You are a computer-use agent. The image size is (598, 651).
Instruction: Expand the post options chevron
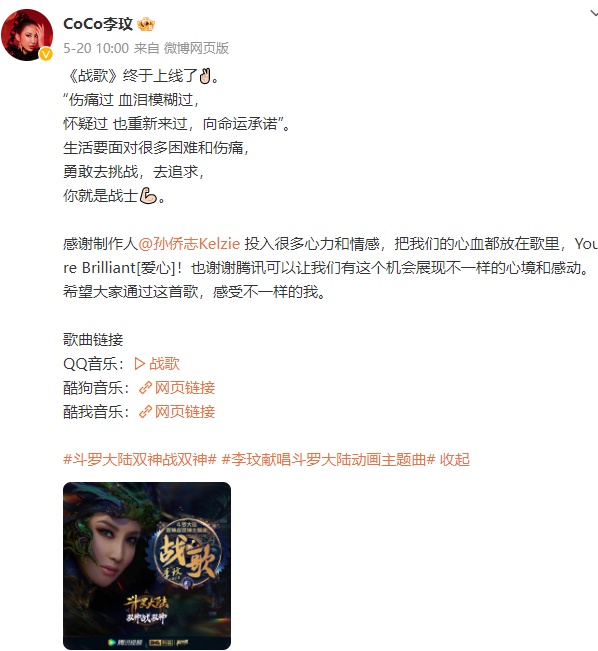(594, 14)
